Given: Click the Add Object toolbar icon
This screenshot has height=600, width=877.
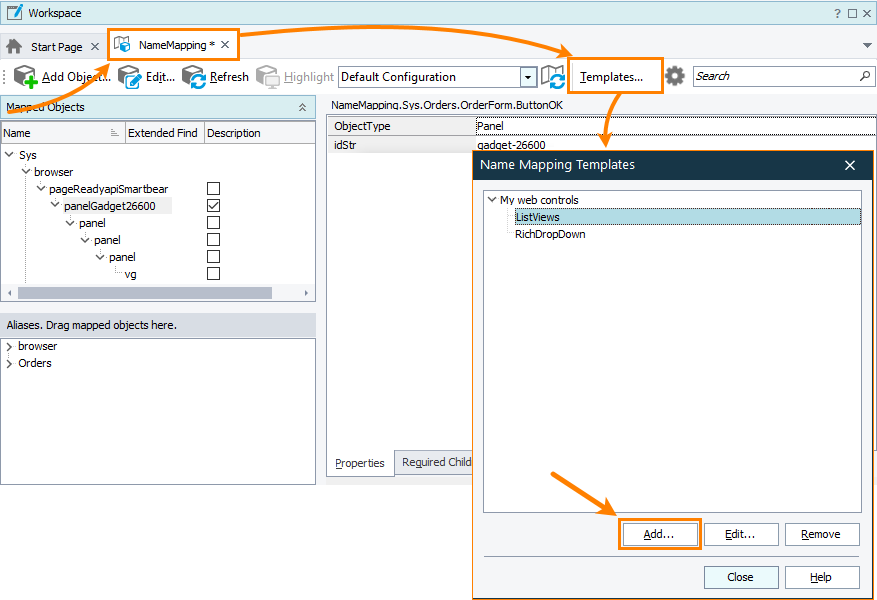Looking at the screenshot, I should point(22,76).
